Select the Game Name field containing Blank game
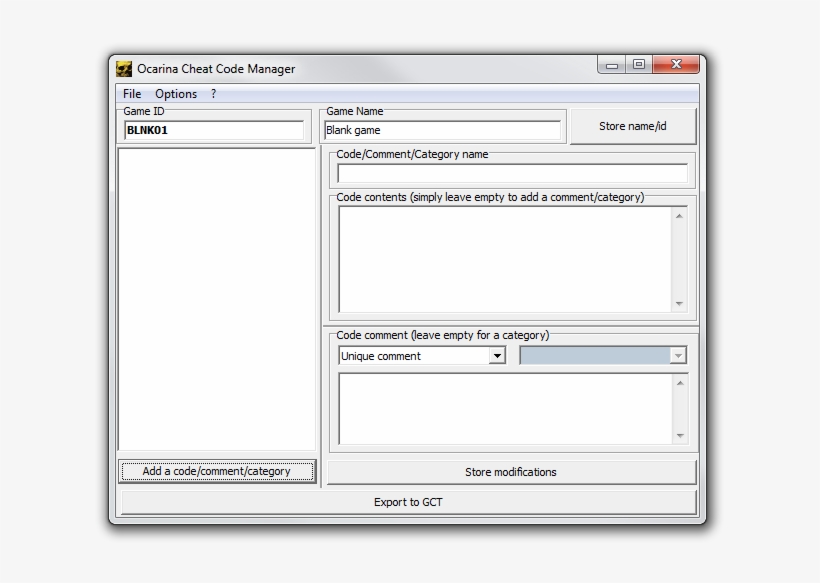 [x=441, y=130]
